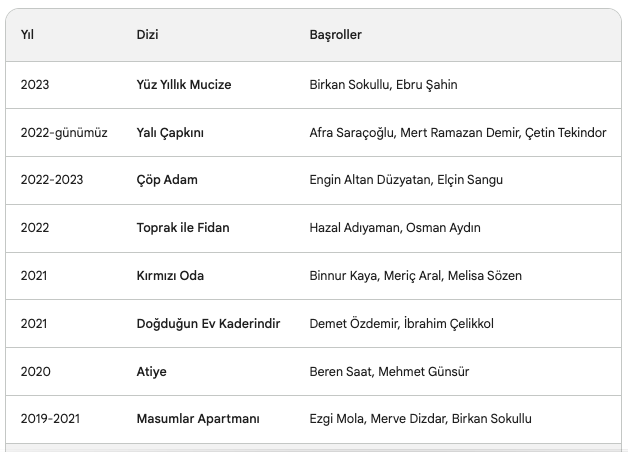This screenshot has height=452, width=628.
Task: Click the Hazal Adıyaman, Osman Aydın cell
Action: (x=394, y=228)
